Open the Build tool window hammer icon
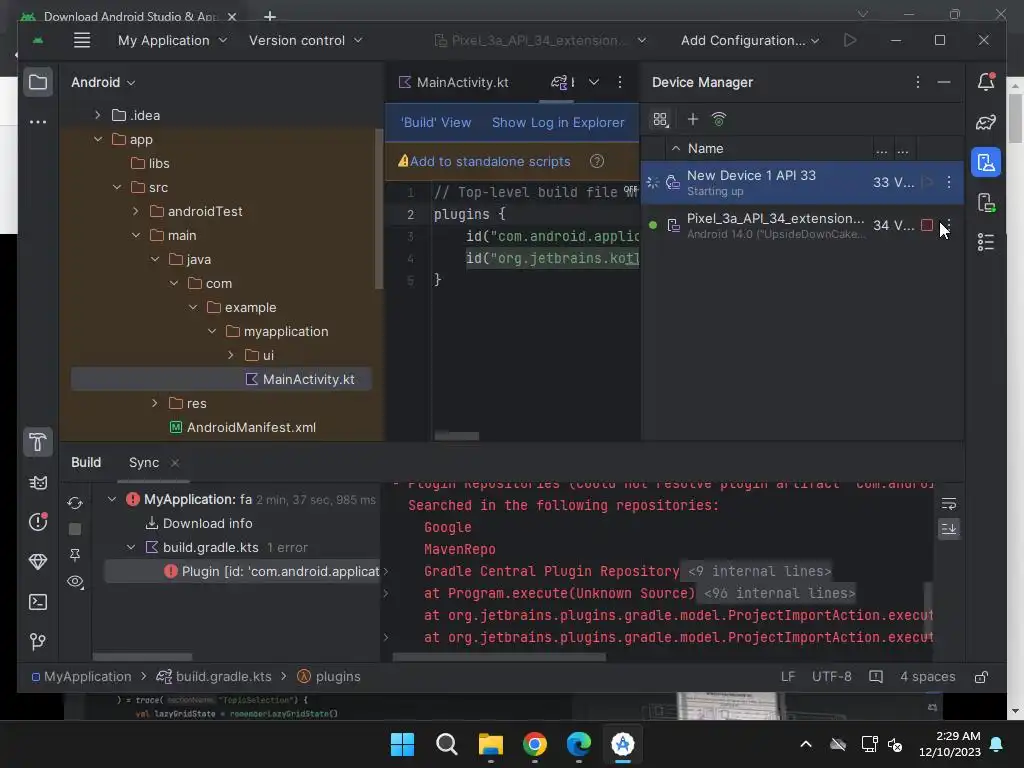Screen dimensions: 1024x768 tap(38, 443)
